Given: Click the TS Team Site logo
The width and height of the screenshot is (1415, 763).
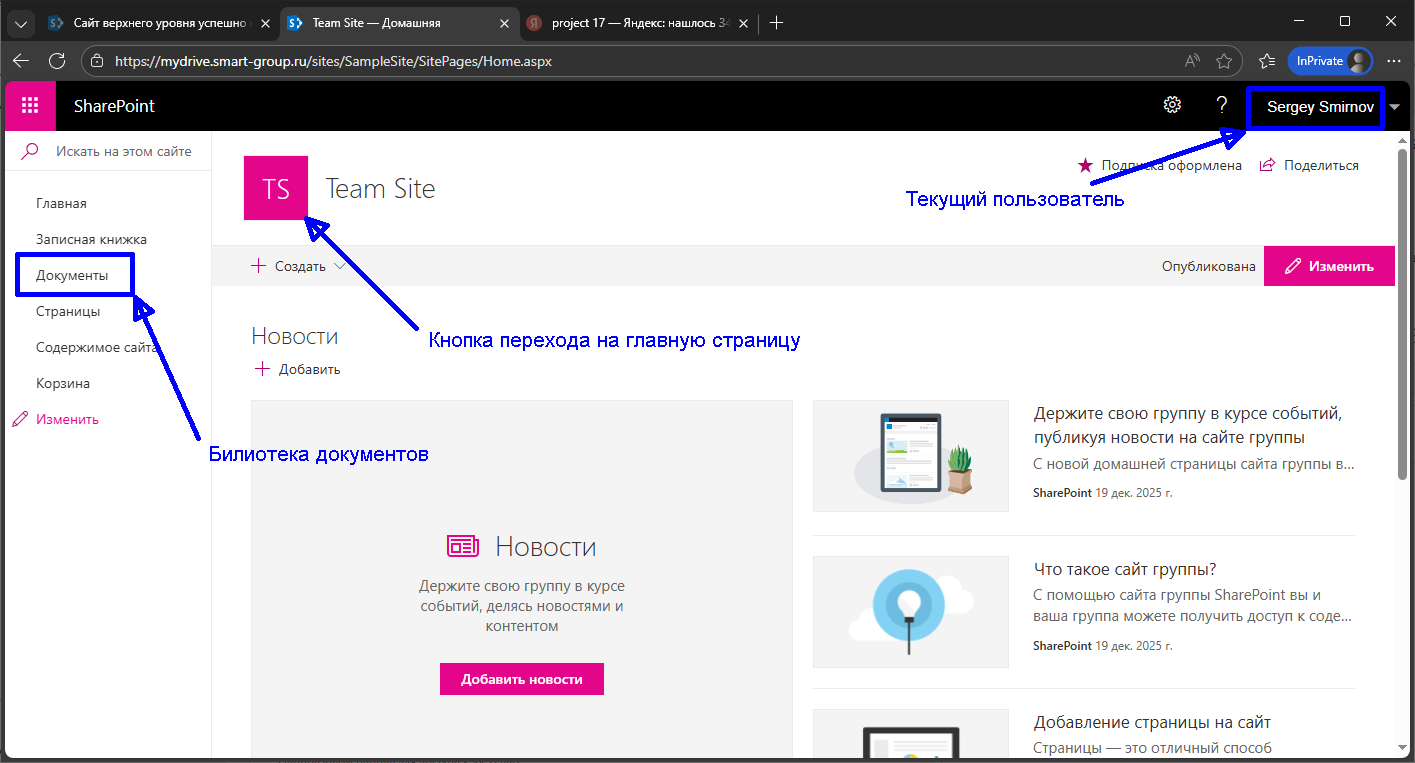Looking at the screenshot, I should (276, 188).
